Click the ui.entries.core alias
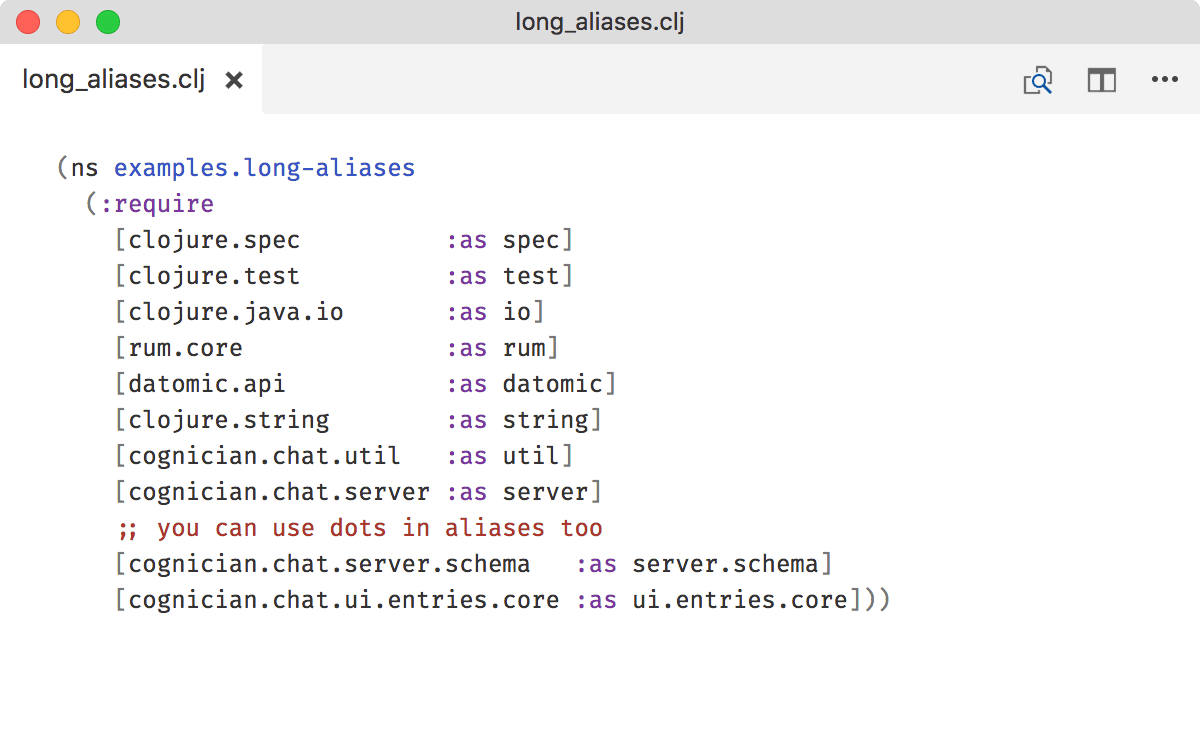Image resolution: width=1200 pixels, height=742 pixels. (x=740, y=600)
